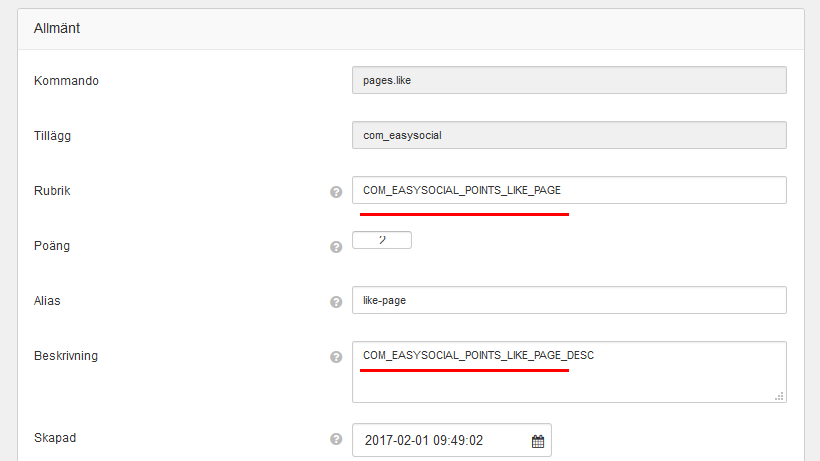Click the help icon beside Rubrik

[336, 192]
